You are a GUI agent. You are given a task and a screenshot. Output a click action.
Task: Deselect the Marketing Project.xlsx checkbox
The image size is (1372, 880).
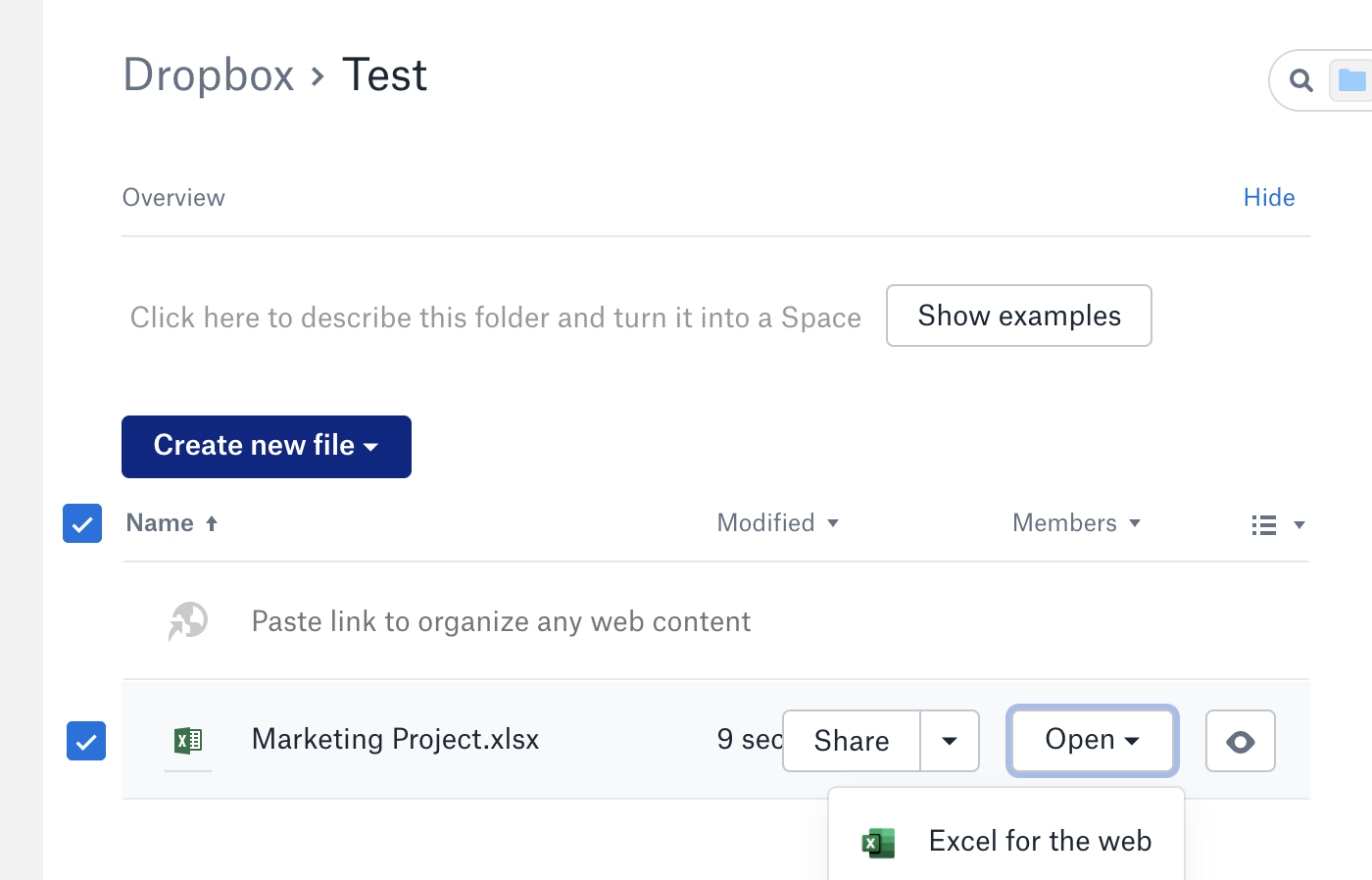pyautogui.click(x=86, y=741)
